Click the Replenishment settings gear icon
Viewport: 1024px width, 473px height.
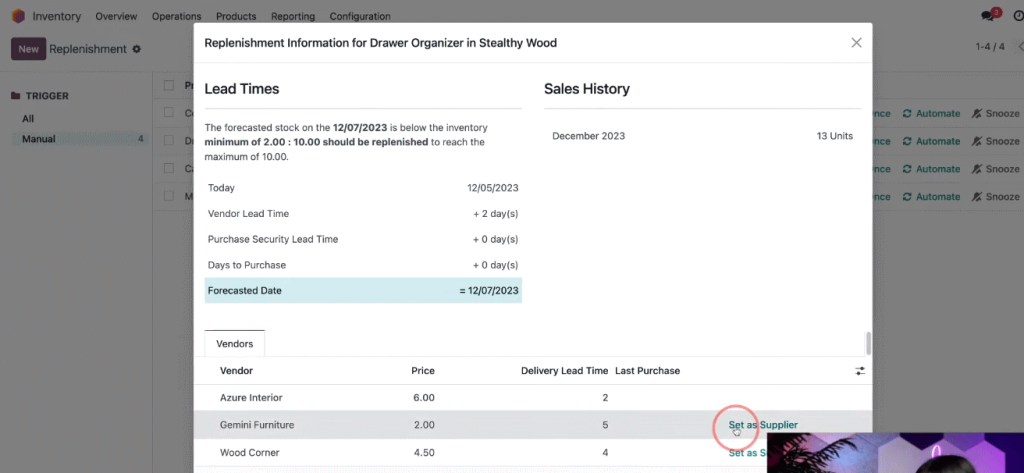click(136, 49)
